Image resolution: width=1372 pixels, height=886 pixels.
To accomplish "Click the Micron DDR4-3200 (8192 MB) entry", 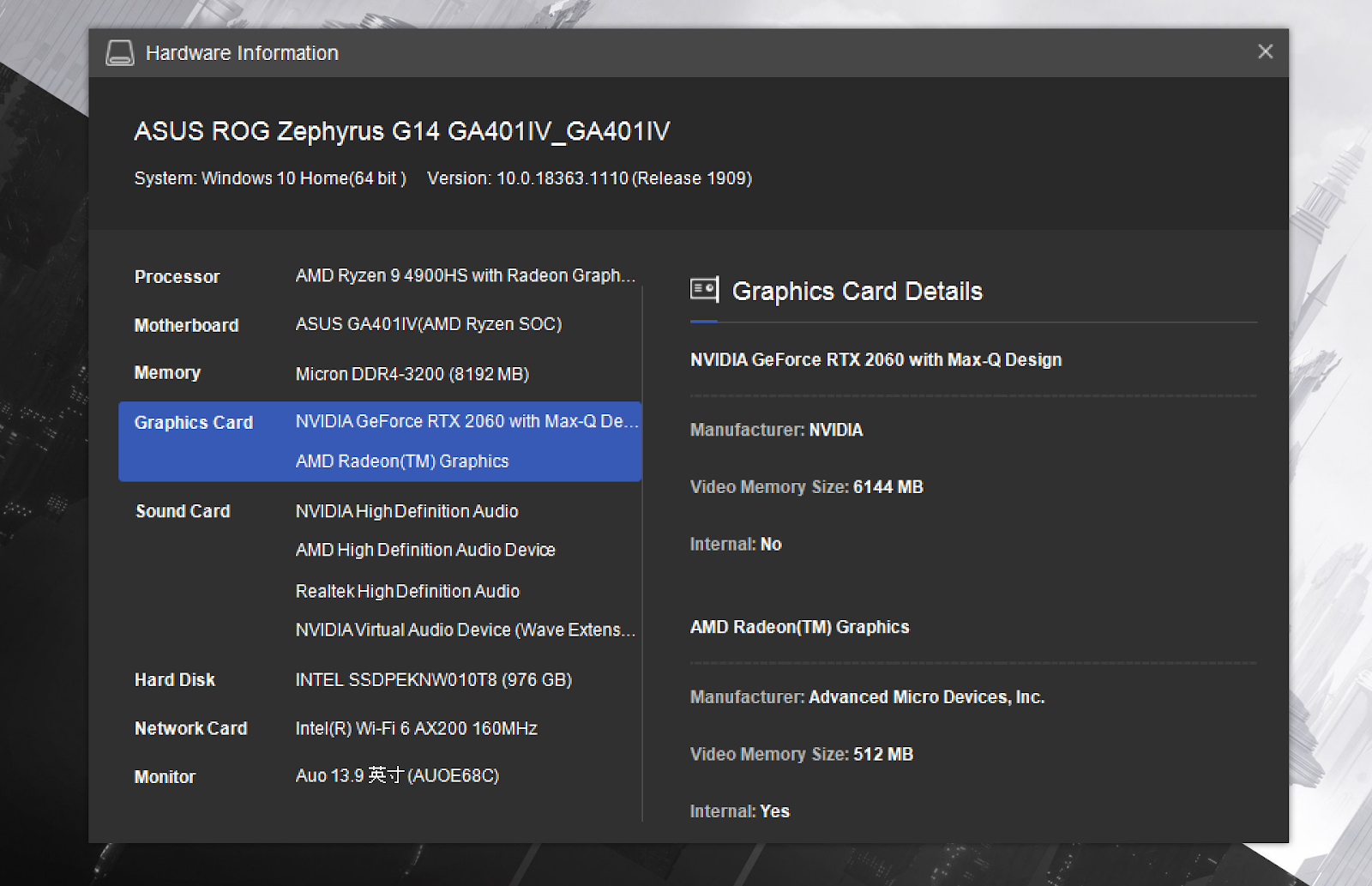I will click(x=412, y=374).
